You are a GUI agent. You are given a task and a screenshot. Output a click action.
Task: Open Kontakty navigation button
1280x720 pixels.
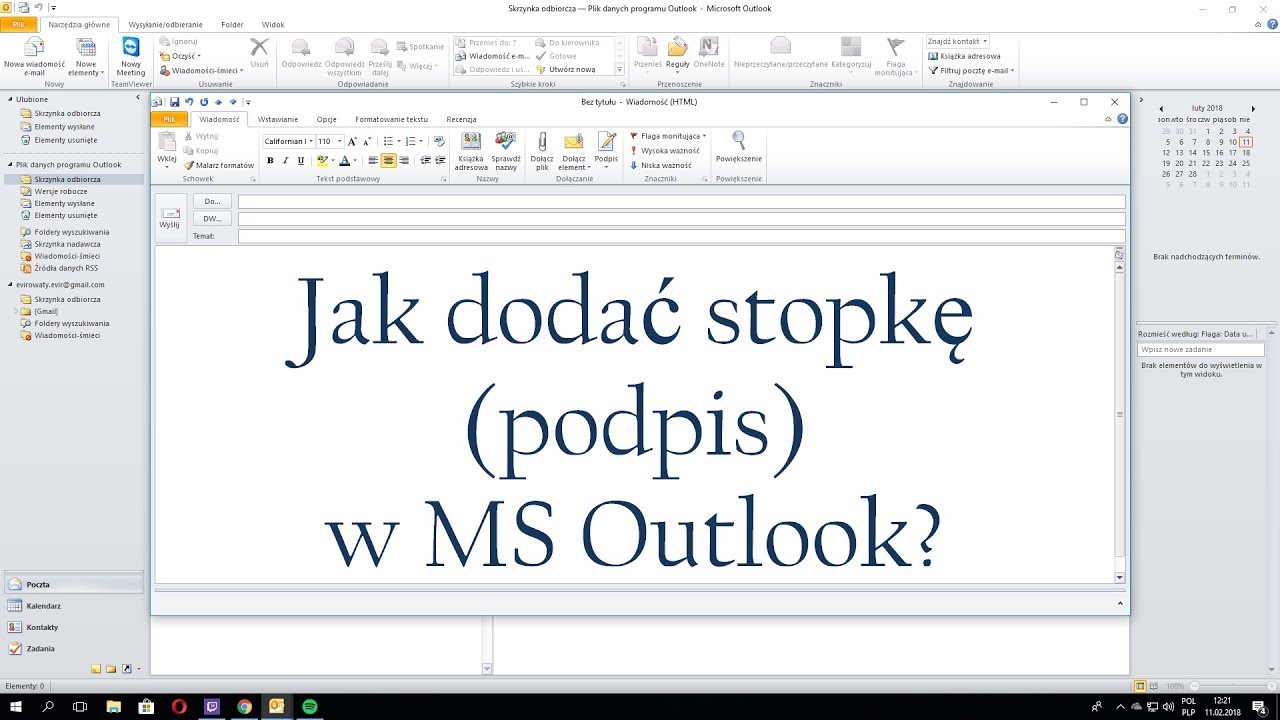pos(72,627)
